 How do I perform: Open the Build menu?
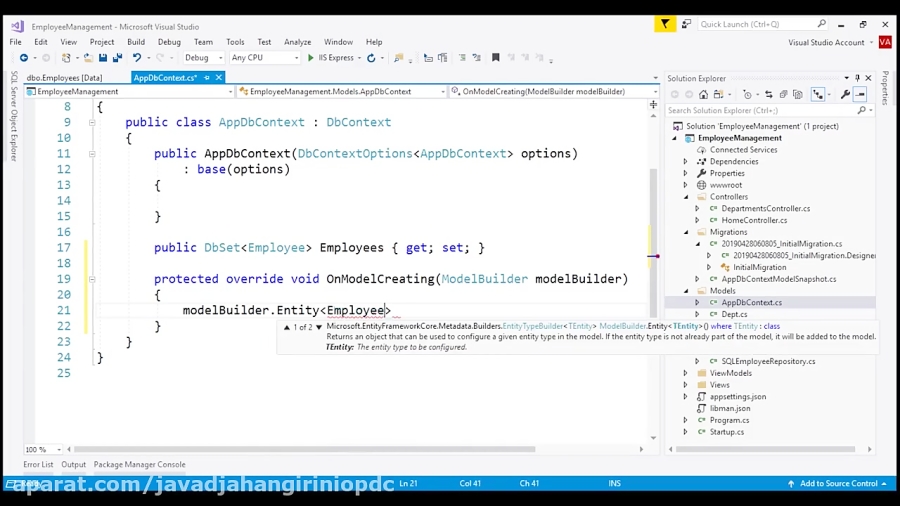click(136, 42)
